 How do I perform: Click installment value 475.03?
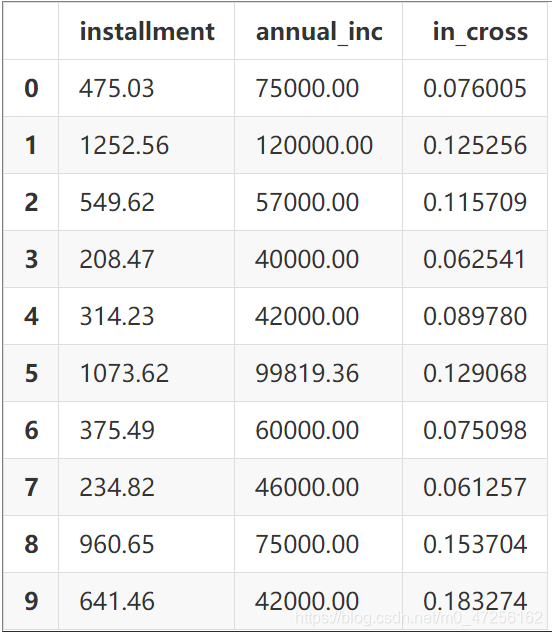click(117, 88)
